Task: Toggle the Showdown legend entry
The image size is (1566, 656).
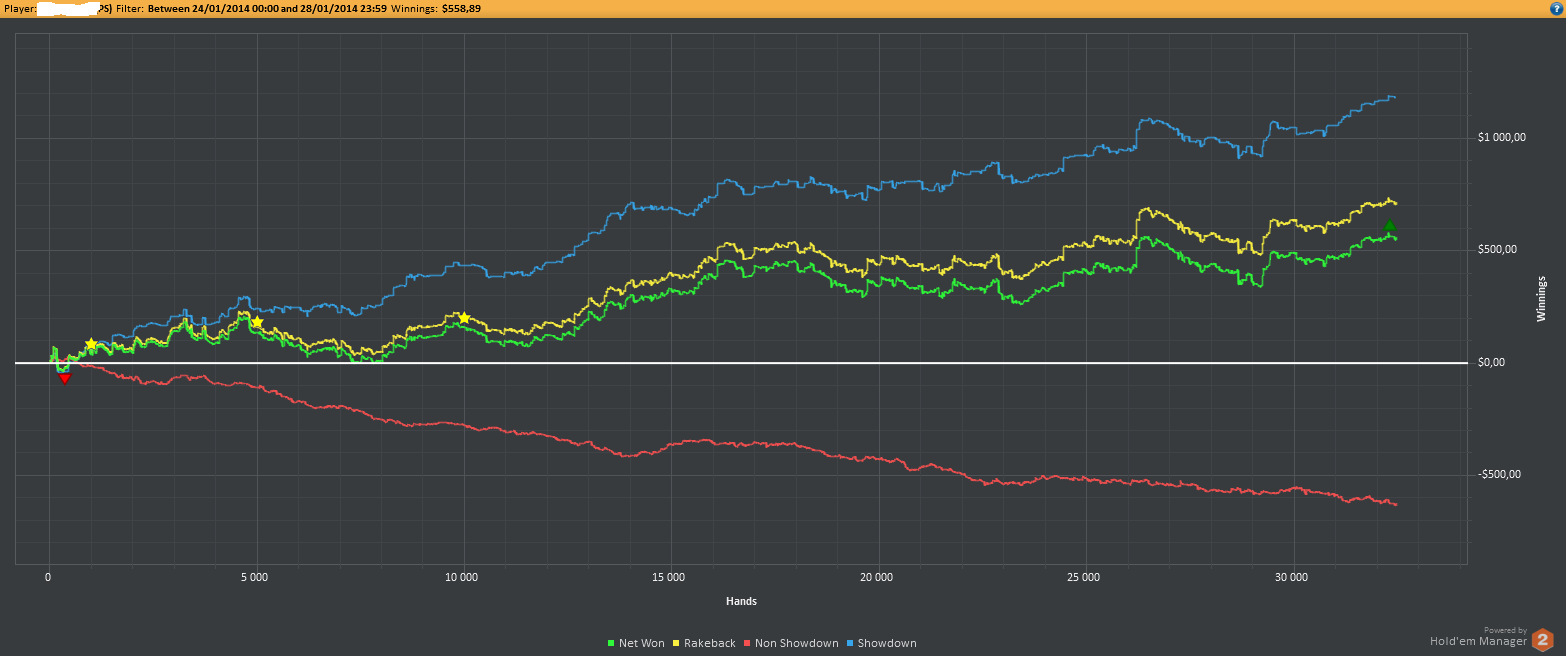Action: [881, 643]
